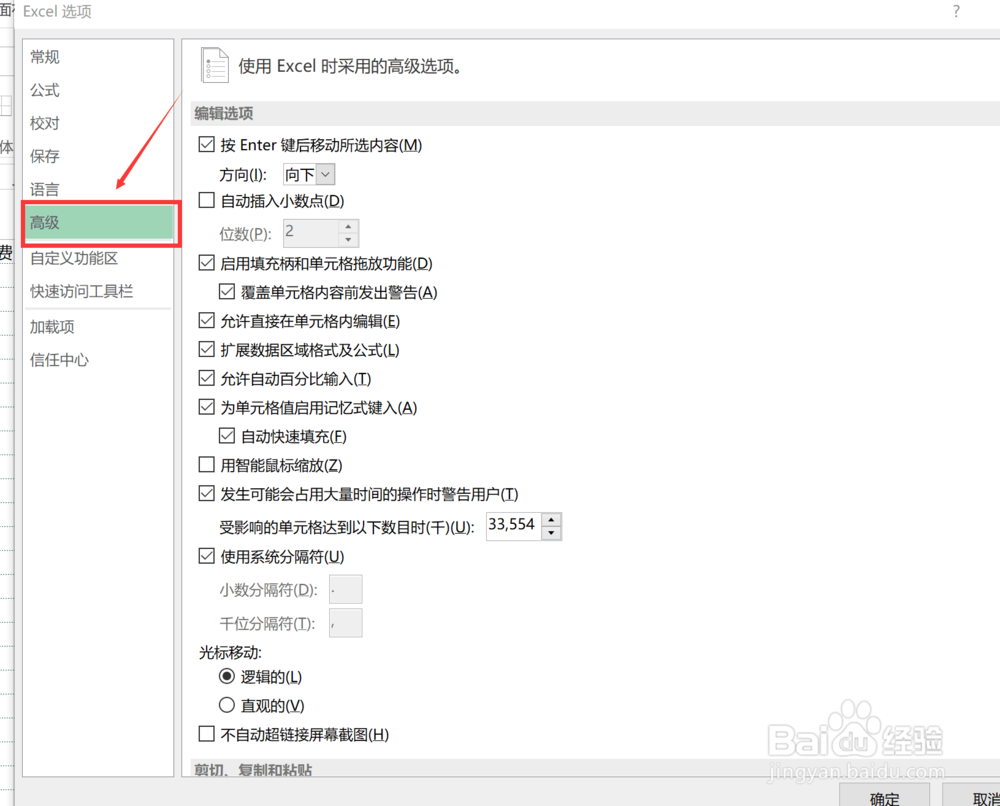Increase affected cells count up arrow
The width and height of the screenshot is (1000, 806).
pos(552,520)
